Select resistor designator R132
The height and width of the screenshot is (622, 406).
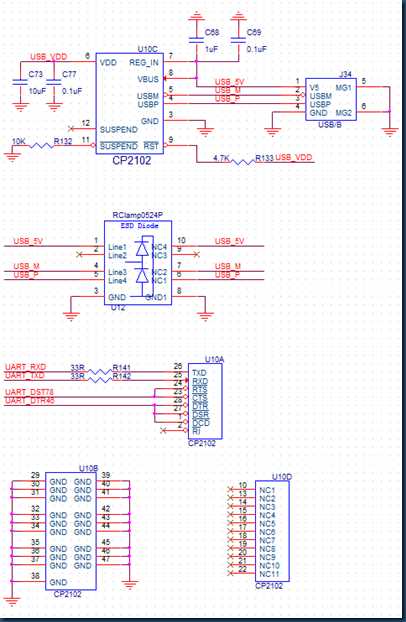tap(63, 141)
